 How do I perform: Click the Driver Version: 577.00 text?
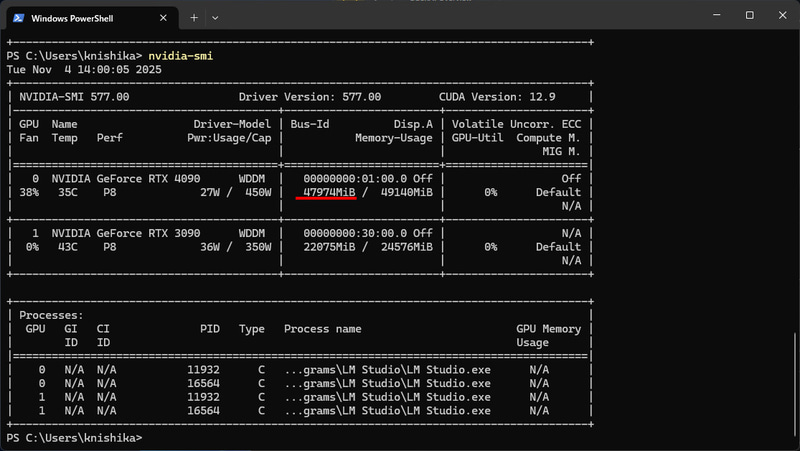(x=310, y=97)
